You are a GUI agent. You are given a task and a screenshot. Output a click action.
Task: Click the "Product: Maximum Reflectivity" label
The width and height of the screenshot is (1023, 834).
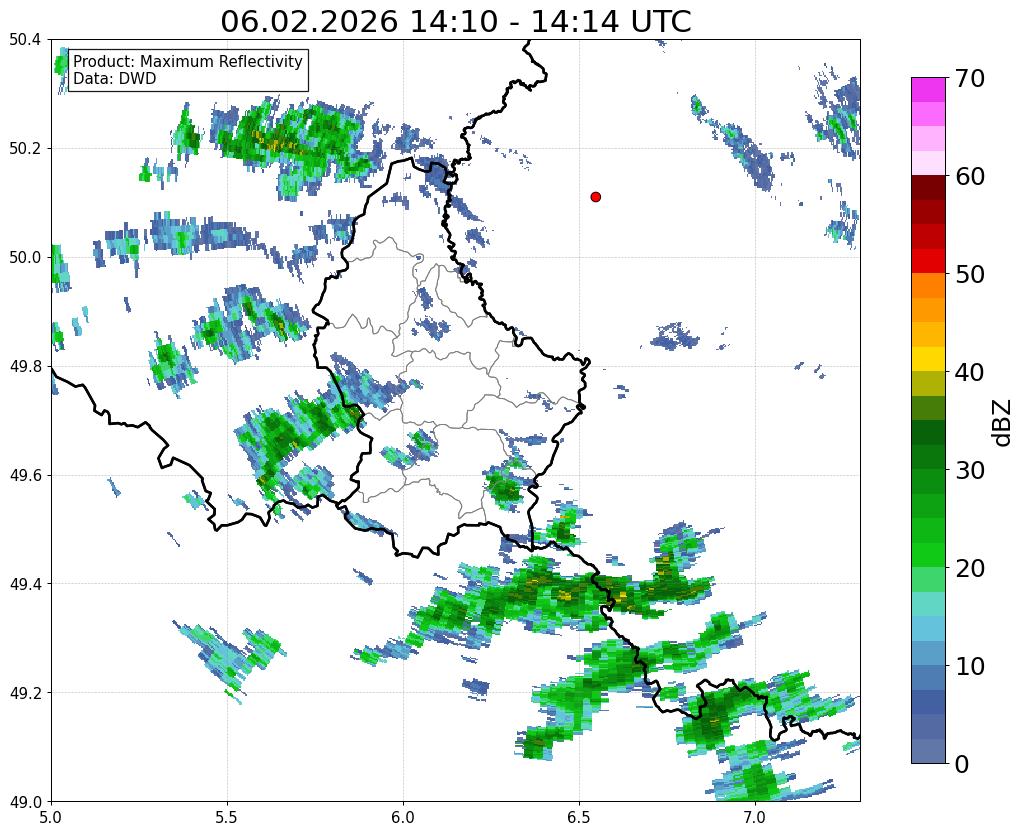188,61
